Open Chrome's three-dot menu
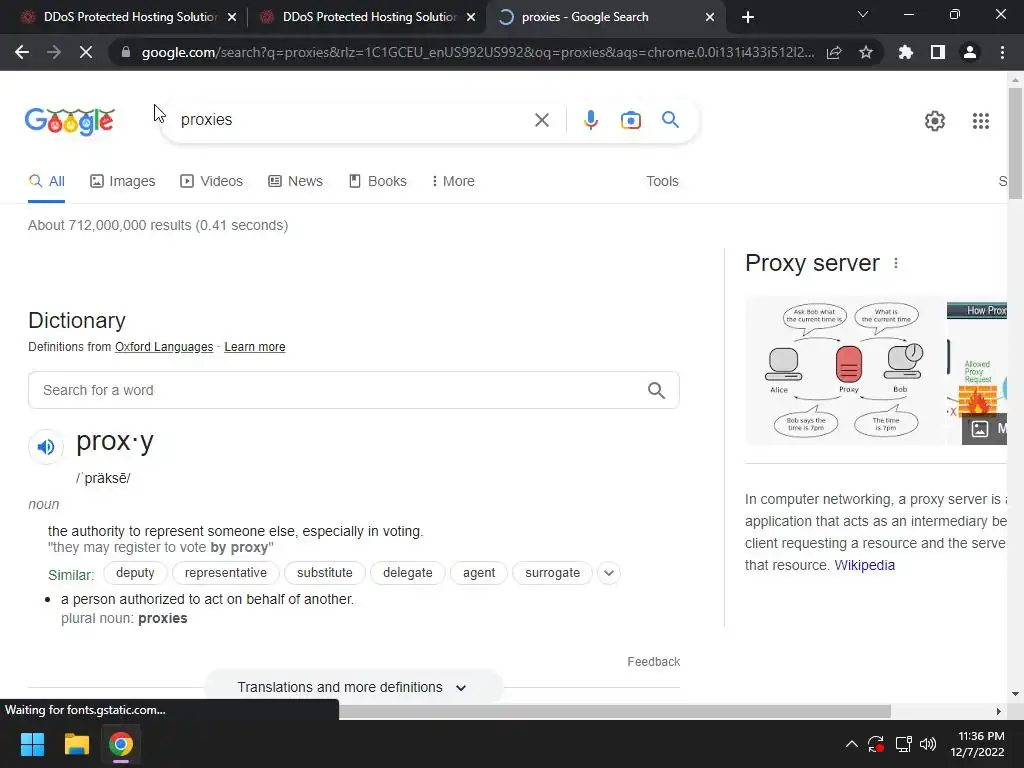 (x=1002, y=52)
